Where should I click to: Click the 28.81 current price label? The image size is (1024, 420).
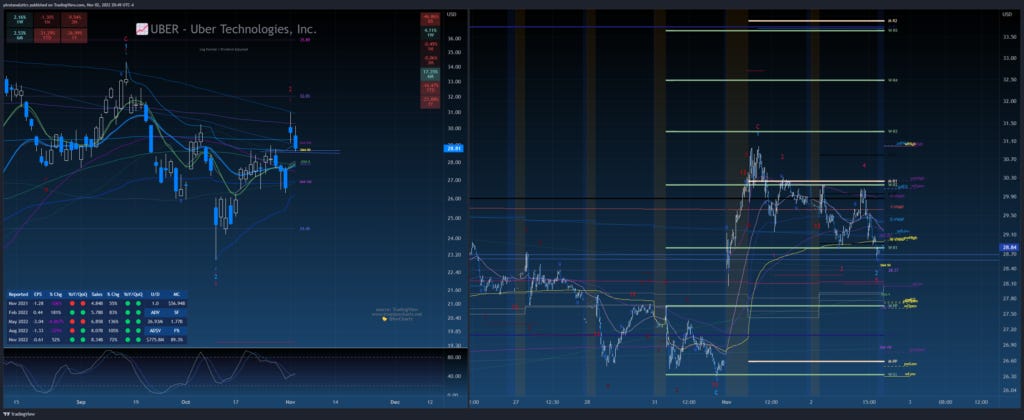click(x=453, y=148)
